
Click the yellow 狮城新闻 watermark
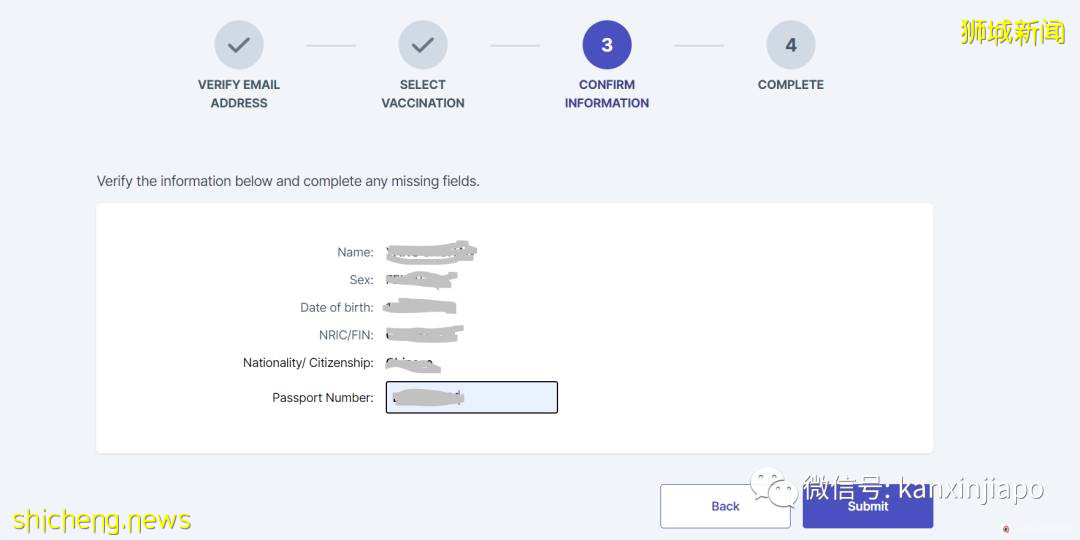coord(1012,31)
